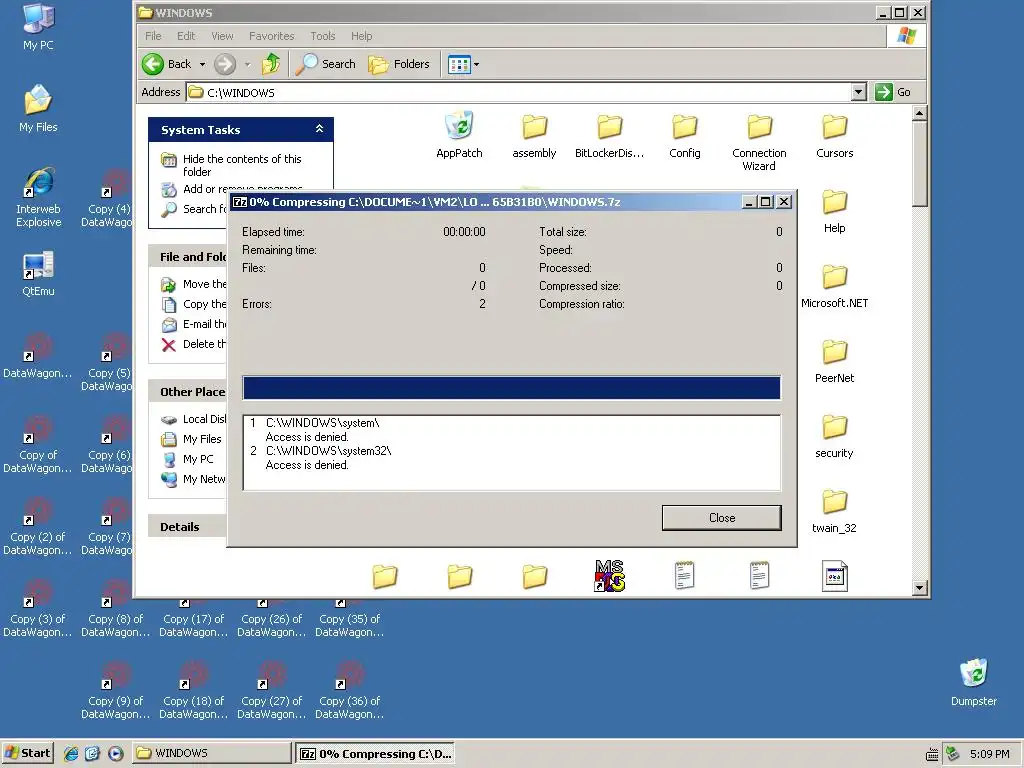
Task: Expand the Address bar dropdown
Action: (859, 92)
